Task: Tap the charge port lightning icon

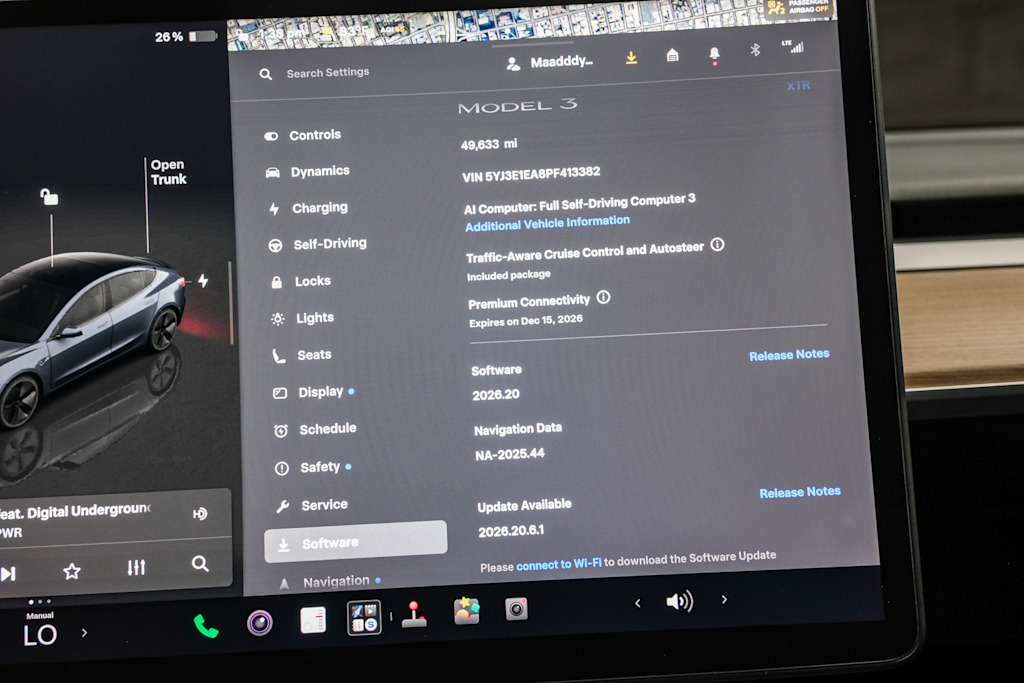Action: [204, 281]
